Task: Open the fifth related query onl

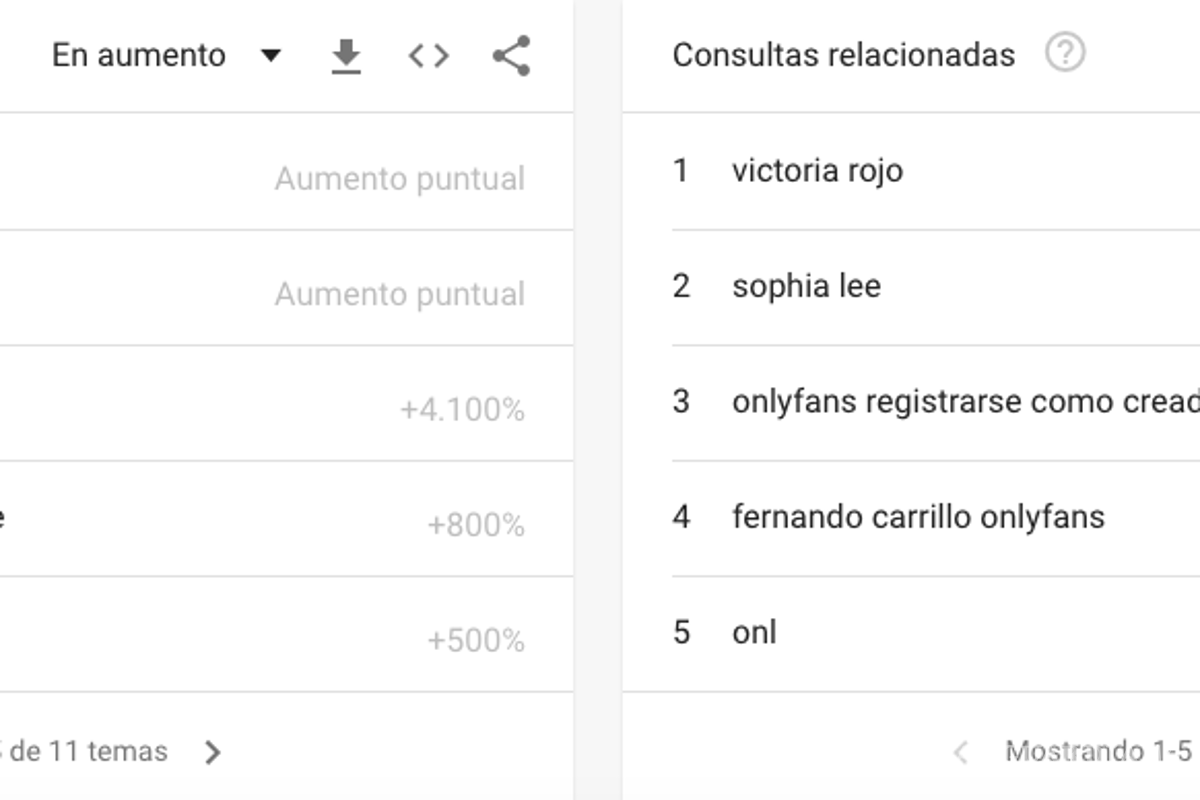Action: click(752, 631)
